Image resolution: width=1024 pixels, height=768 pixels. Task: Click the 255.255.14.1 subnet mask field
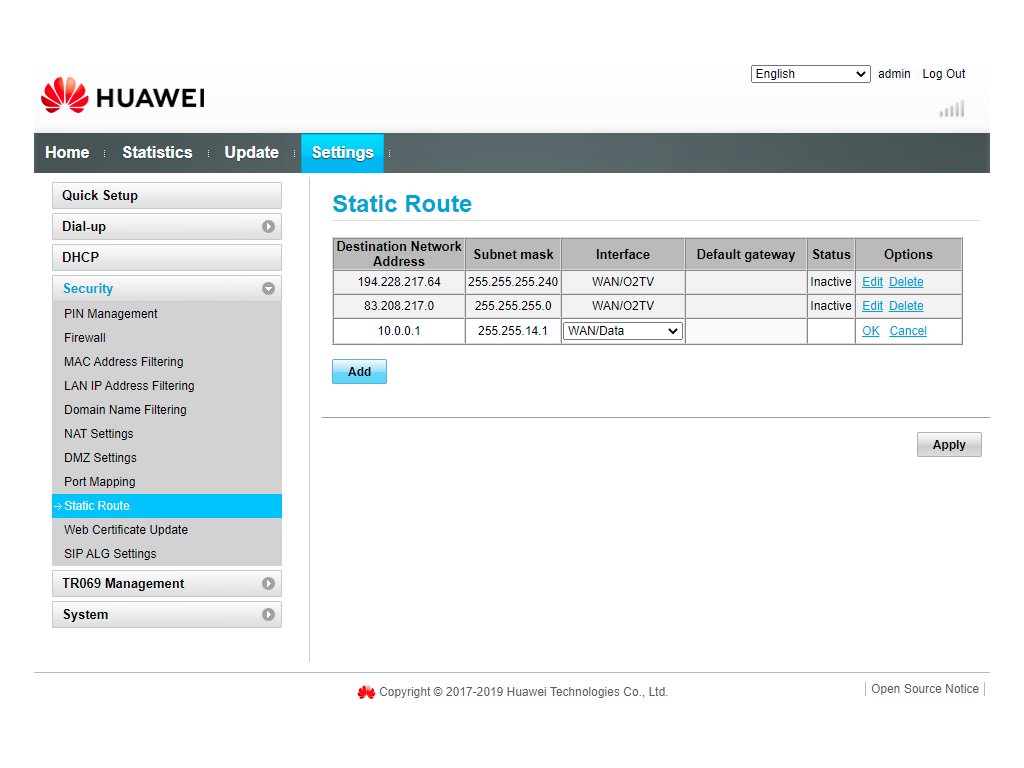(x=513, y=331)
